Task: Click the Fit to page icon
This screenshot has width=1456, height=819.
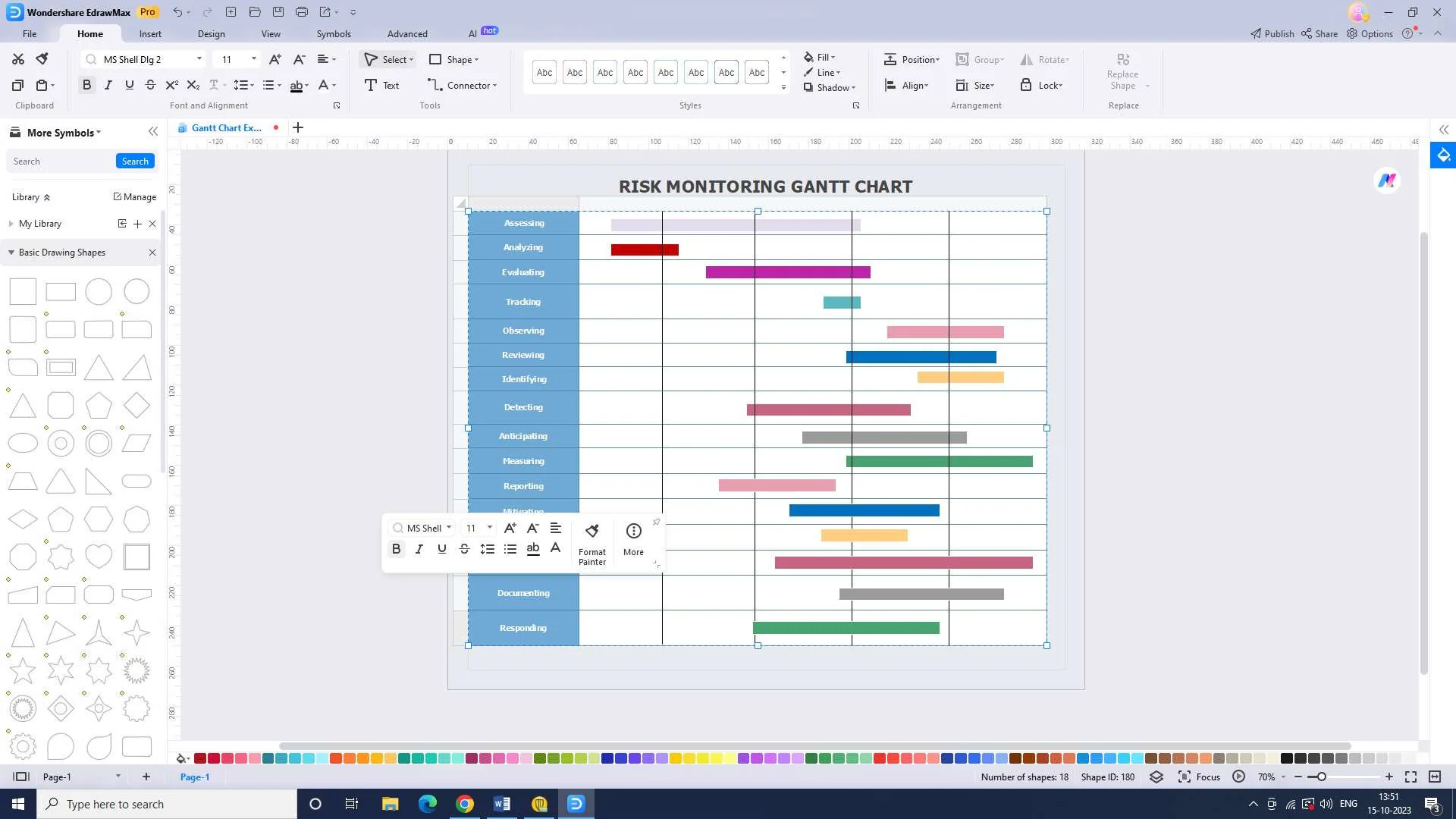Action: pos(1410,777)
